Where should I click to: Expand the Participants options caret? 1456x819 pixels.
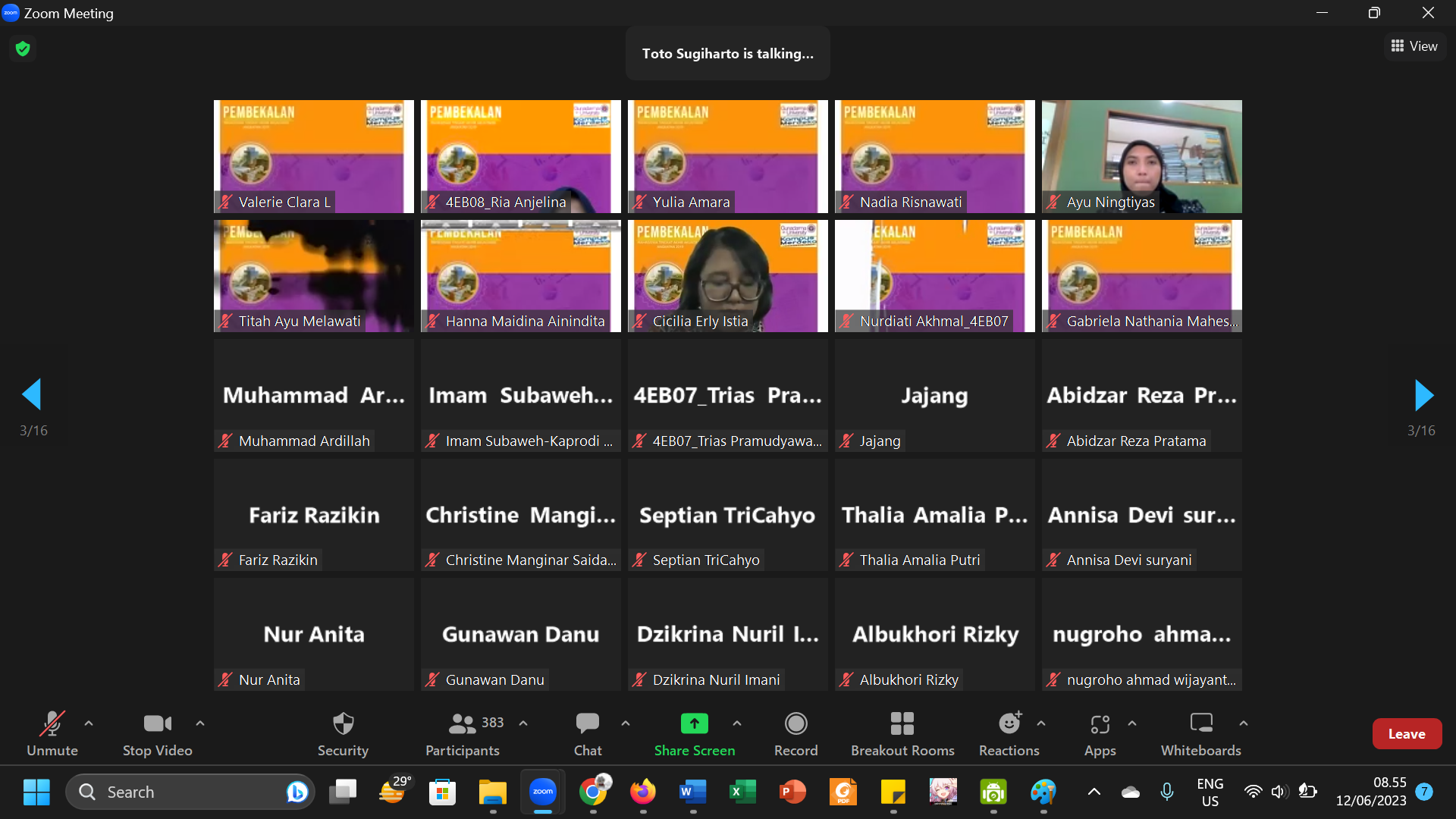[523, 723]
